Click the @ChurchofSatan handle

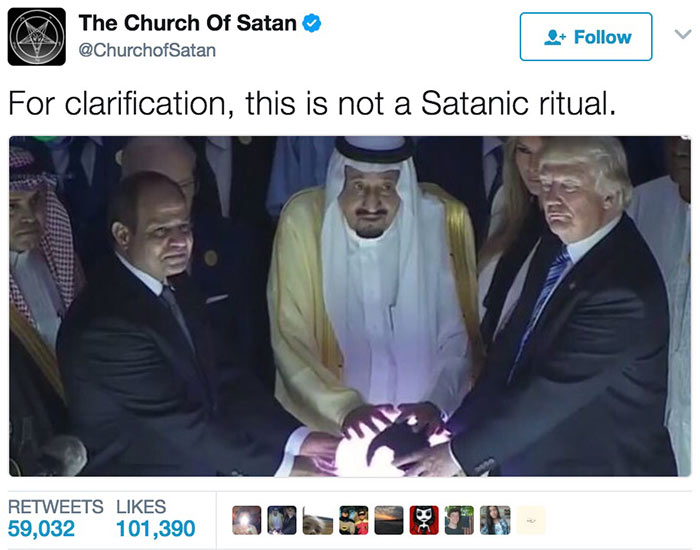[147, 50]
